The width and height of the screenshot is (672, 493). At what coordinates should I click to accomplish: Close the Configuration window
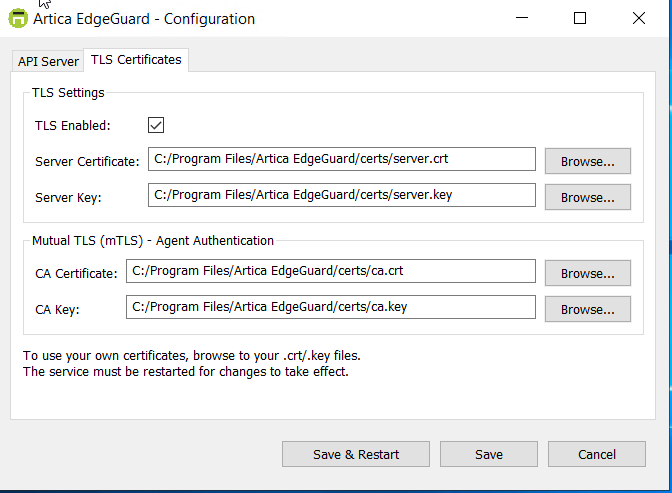(x=639, y=18)
